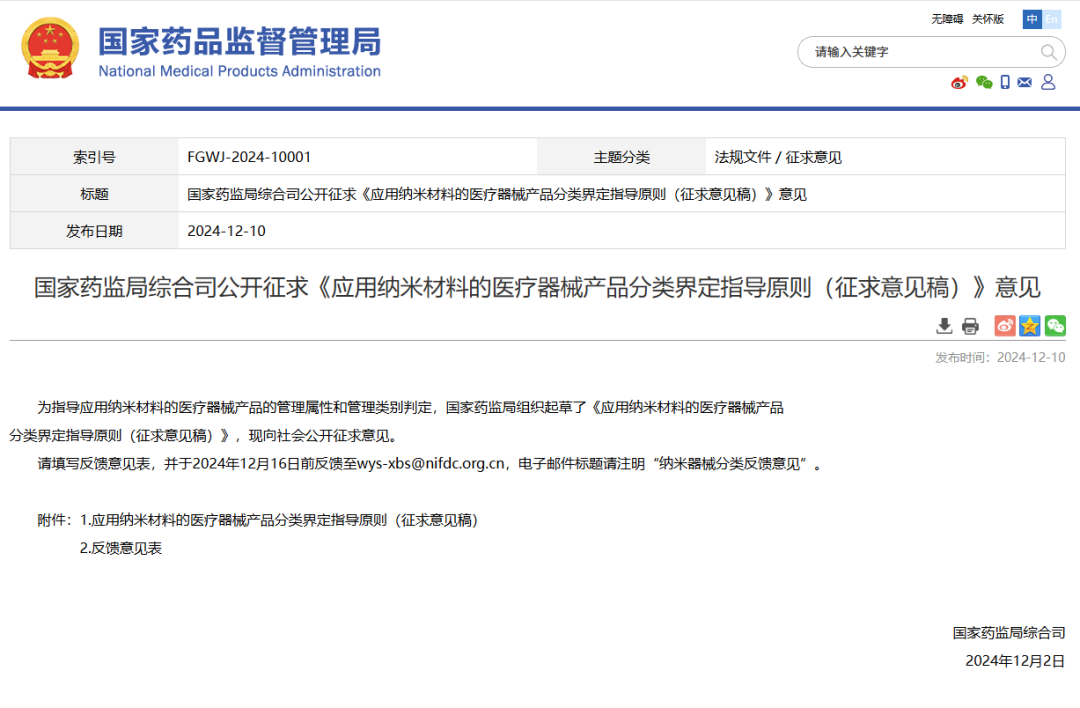This screenshot has height=708, width=1080.
Task: Click the magnifier search icon
Action: coord(1048,52)
